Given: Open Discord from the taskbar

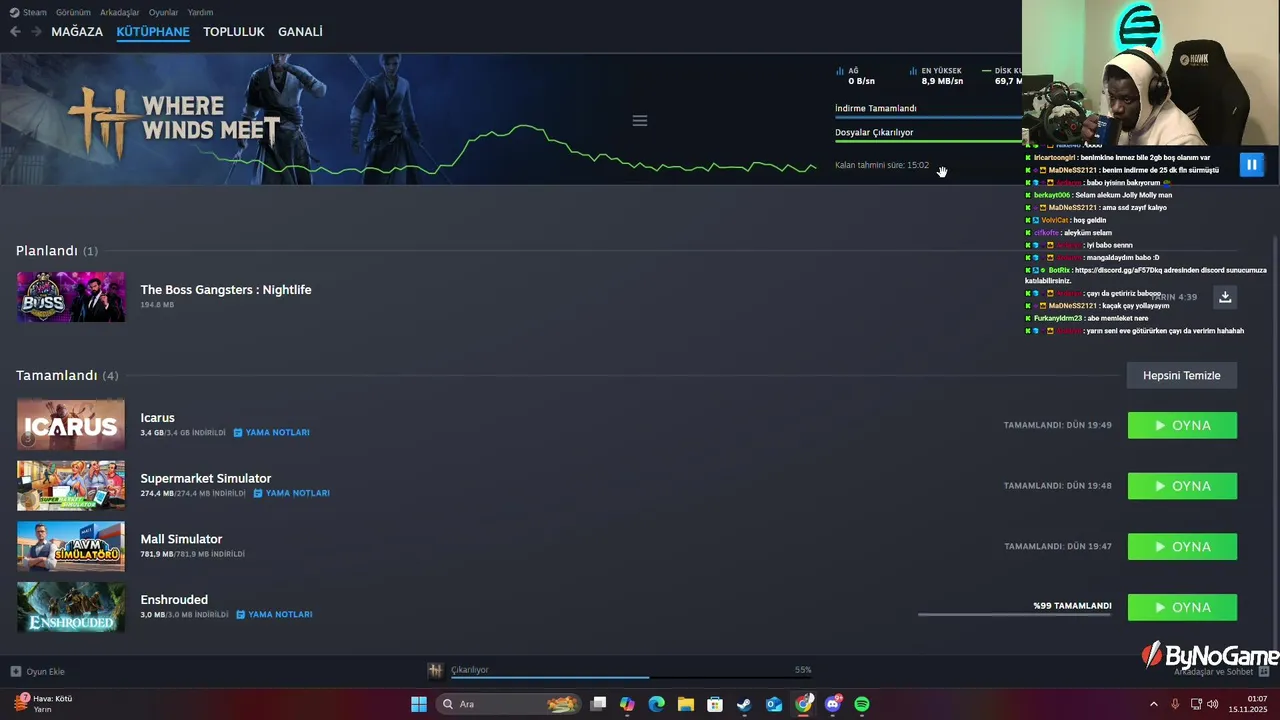Looking at the screenshot, I should coord(833,704).
